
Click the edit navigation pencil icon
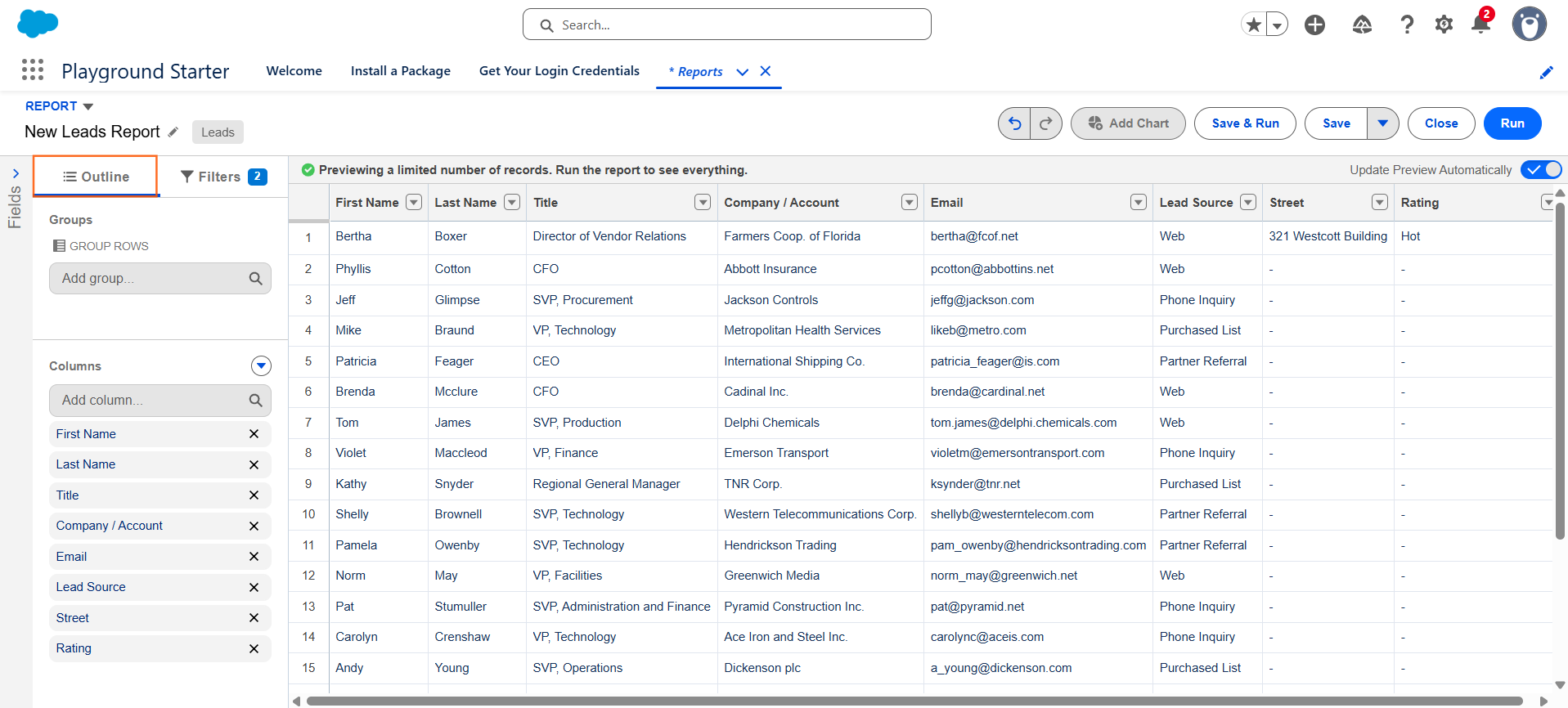coord(1546,72)
